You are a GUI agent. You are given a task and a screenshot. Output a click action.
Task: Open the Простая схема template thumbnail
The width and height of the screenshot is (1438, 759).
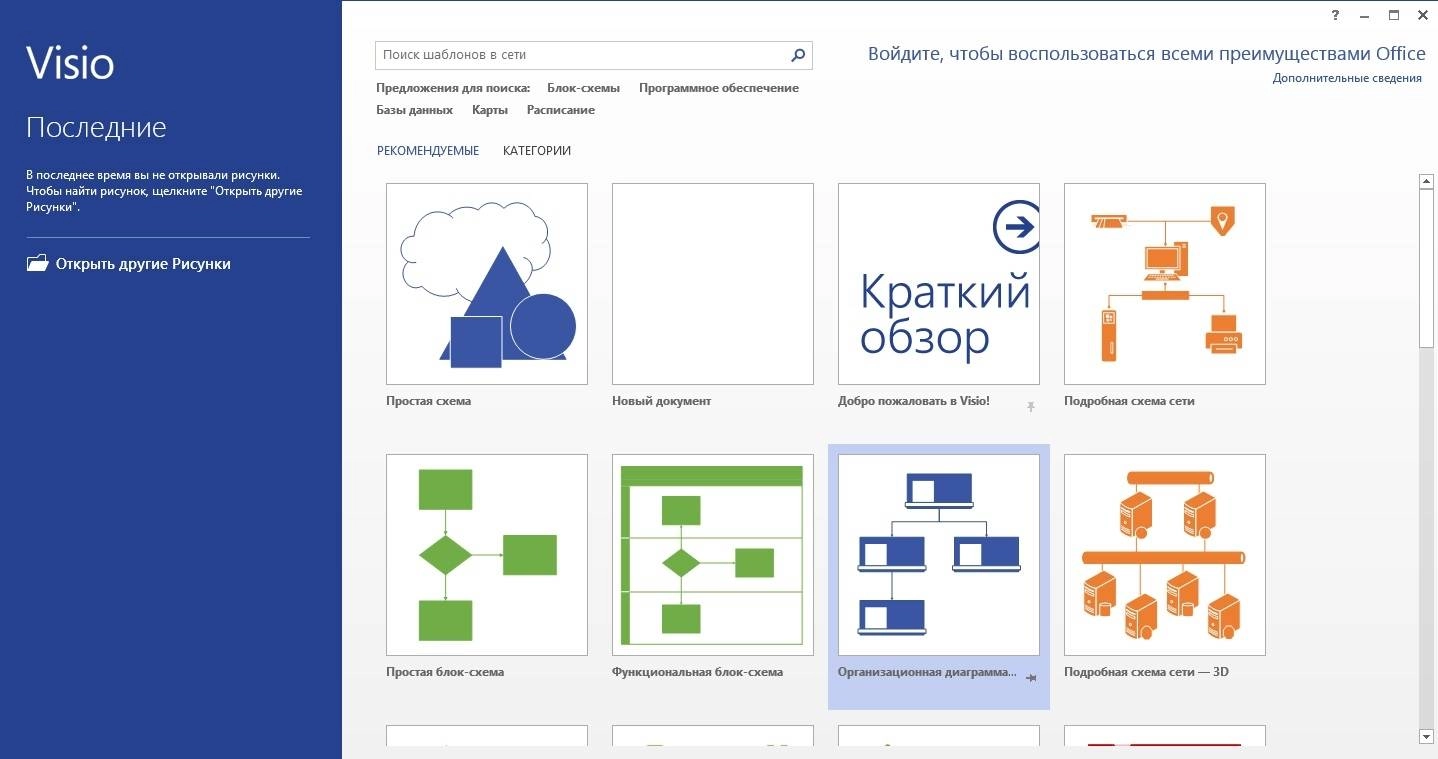[487, 284]
